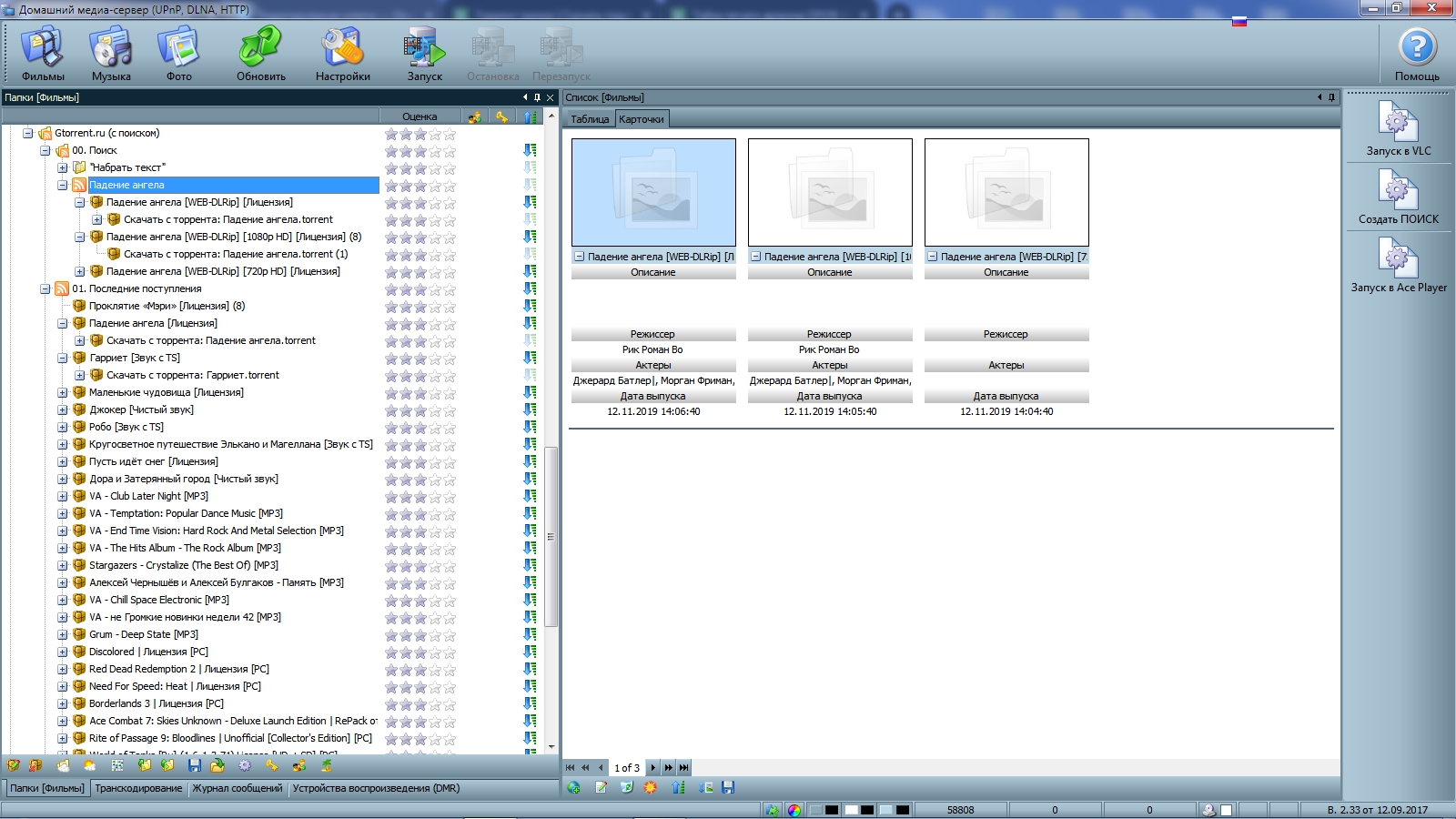Go to the next record in pager

click(652, 768)
